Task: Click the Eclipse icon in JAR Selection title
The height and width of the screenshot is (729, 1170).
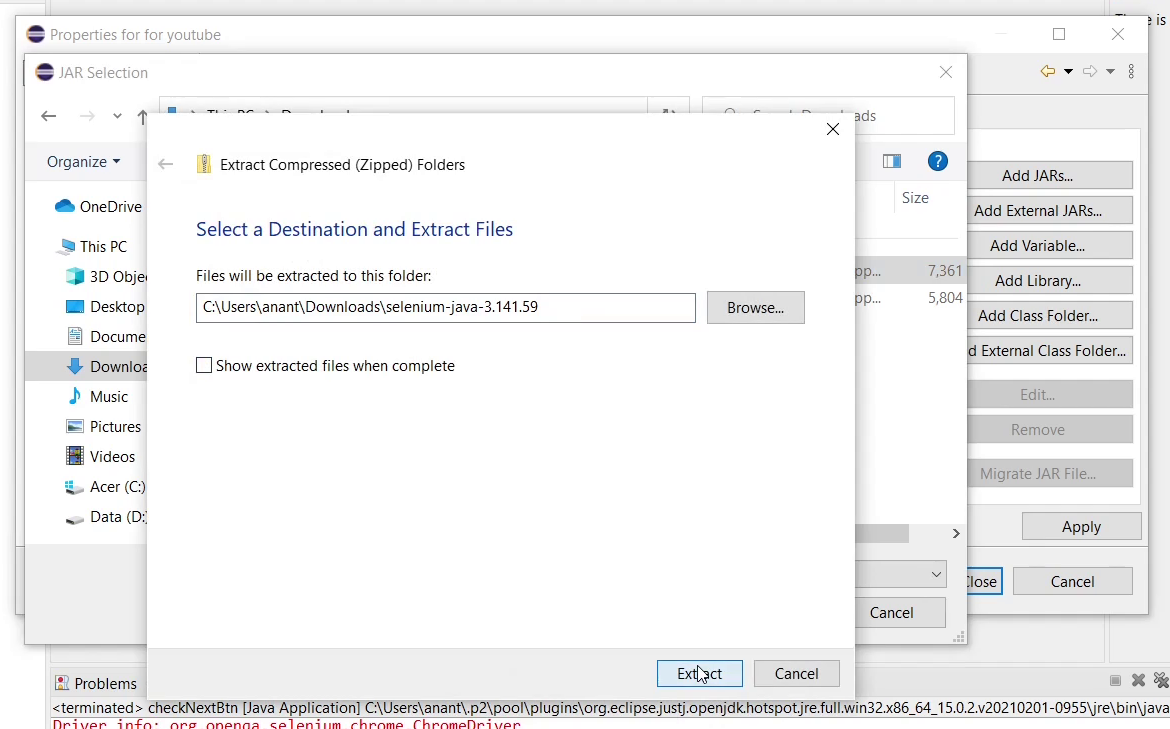Action: 45,72
